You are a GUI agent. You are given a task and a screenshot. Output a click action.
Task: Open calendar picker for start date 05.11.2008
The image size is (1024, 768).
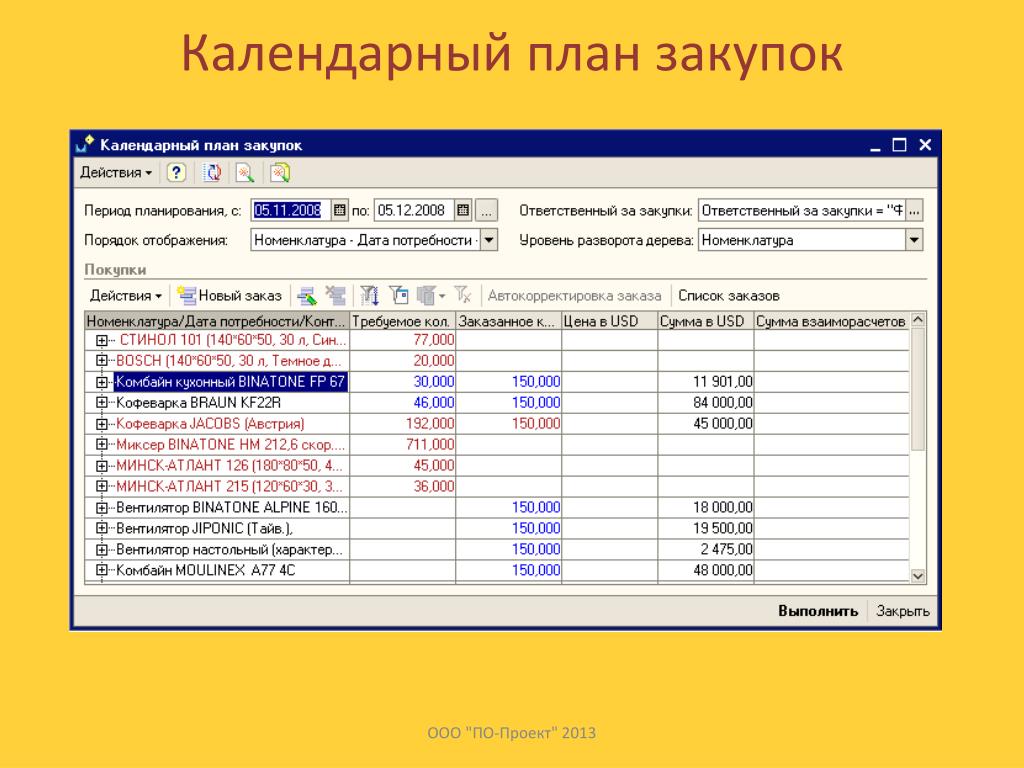(340, 210)
